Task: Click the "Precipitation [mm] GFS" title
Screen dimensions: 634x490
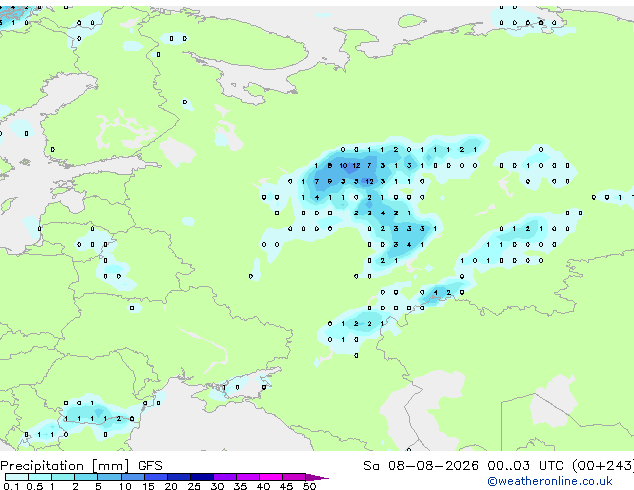Action: [x=81, y=466]
